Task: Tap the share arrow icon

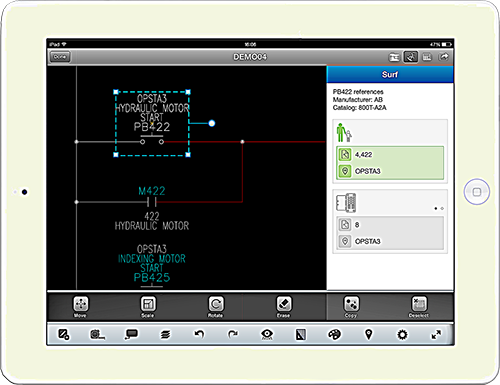Action: [x=443, y=57]
